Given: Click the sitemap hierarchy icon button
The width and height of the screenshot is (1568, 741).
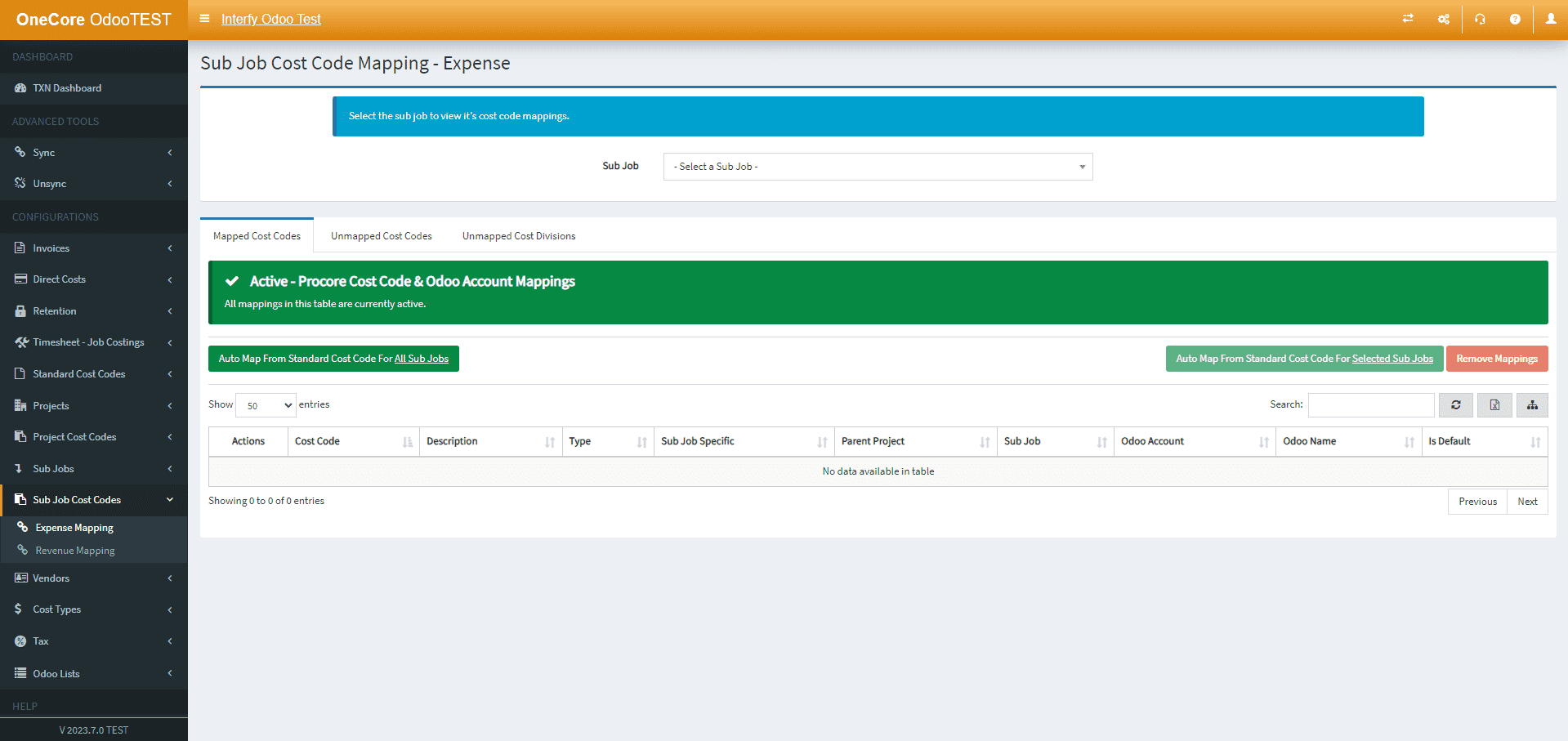Looking at the screenshot, I should point(1532,405).
